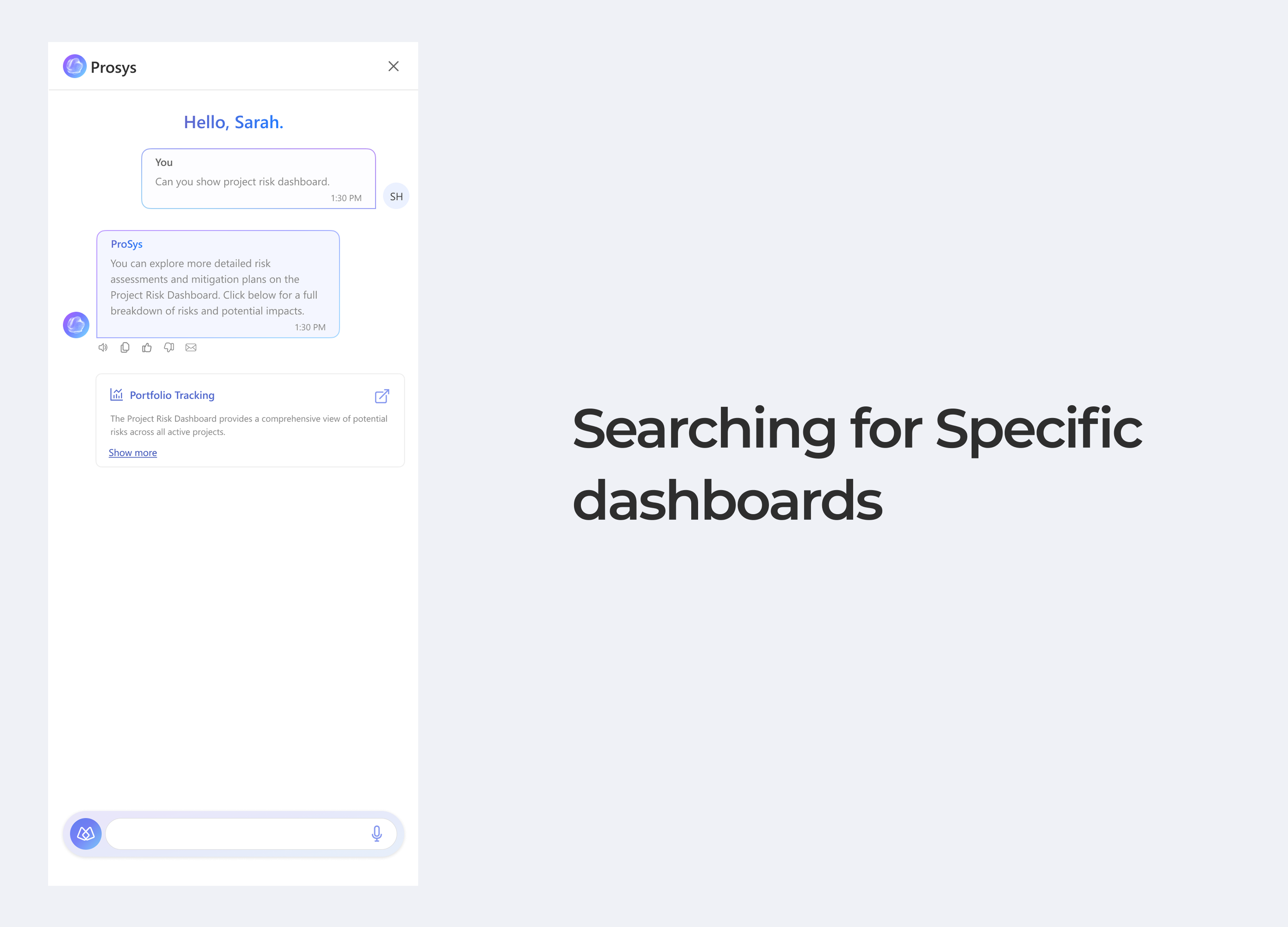Copy the ProSys response text

point(125,348)
